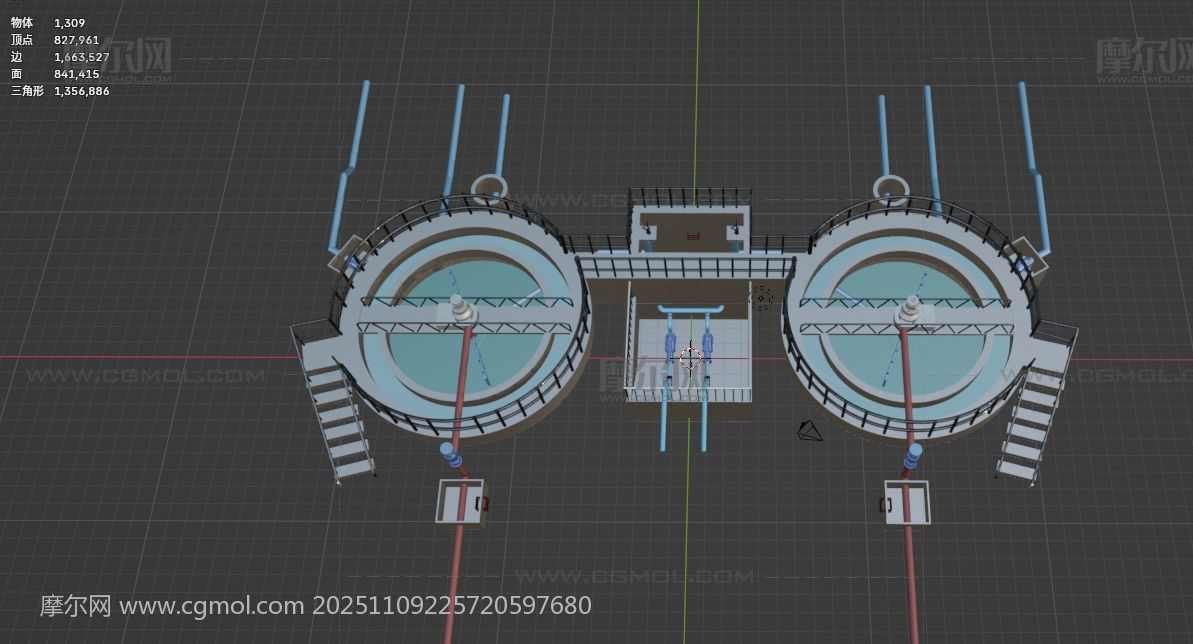Screen dimensions: 1193x644
Task: Select the right tank's central motor hub
Action: (x=912, y=310)
